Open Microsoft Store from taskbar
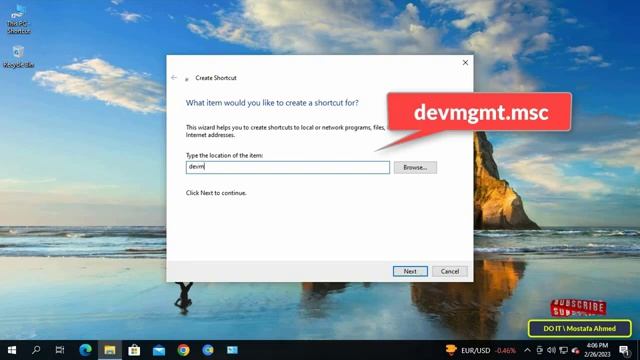The width and height of the screenshot is (640, 360). click(134, 350)
